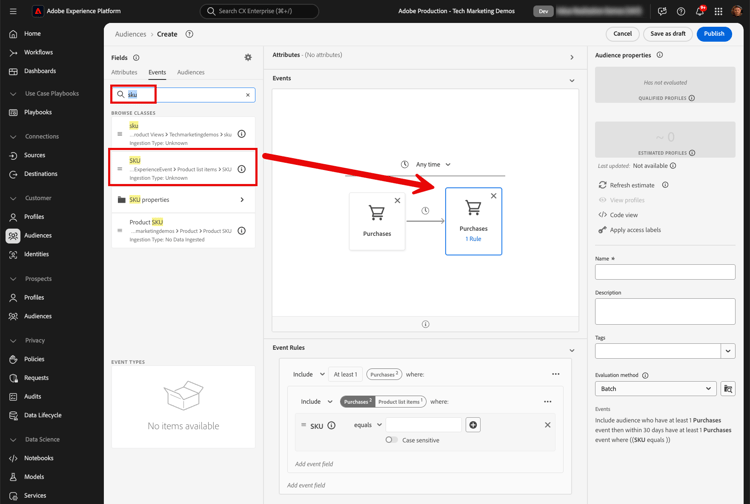Clear the sku search text
The width and height of the screenshot is (750, 504).
[248, 95]
